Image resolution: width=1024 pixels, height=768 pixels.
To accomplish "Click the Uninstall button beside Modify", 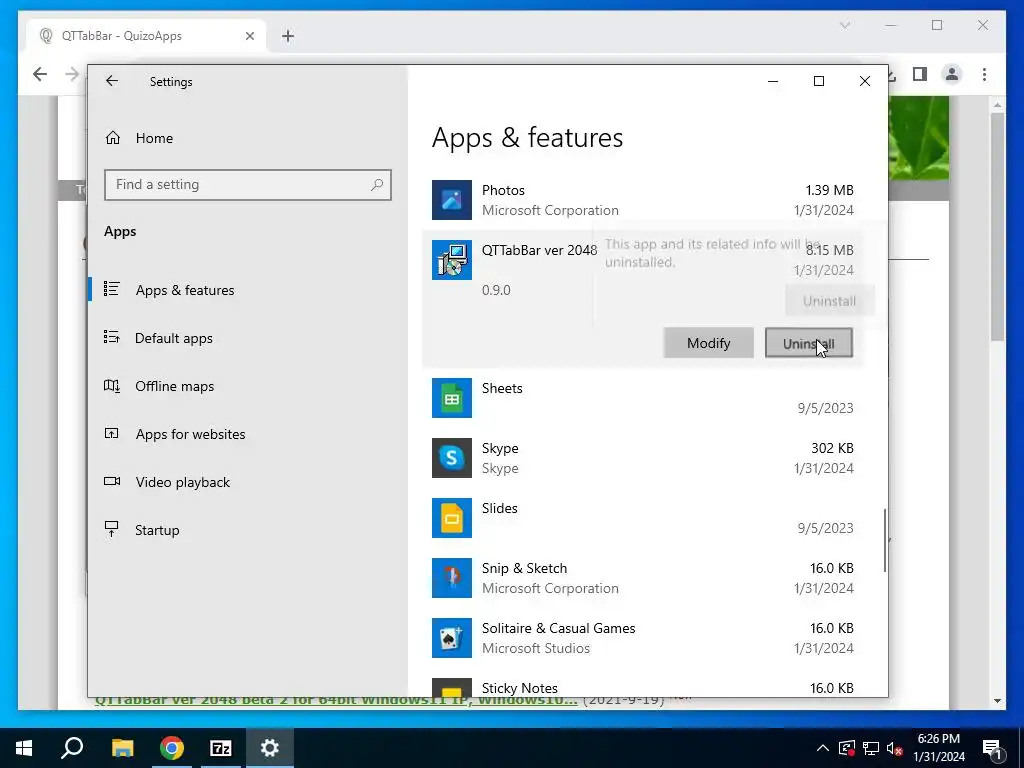I will [808, 343].
